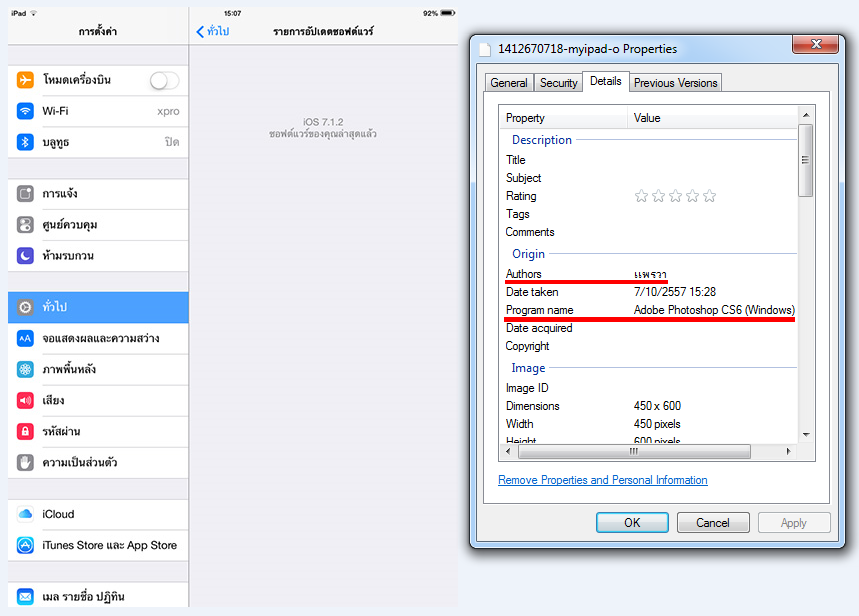
Task: Click the Tags property row
Action: click(x=649, y=214)
